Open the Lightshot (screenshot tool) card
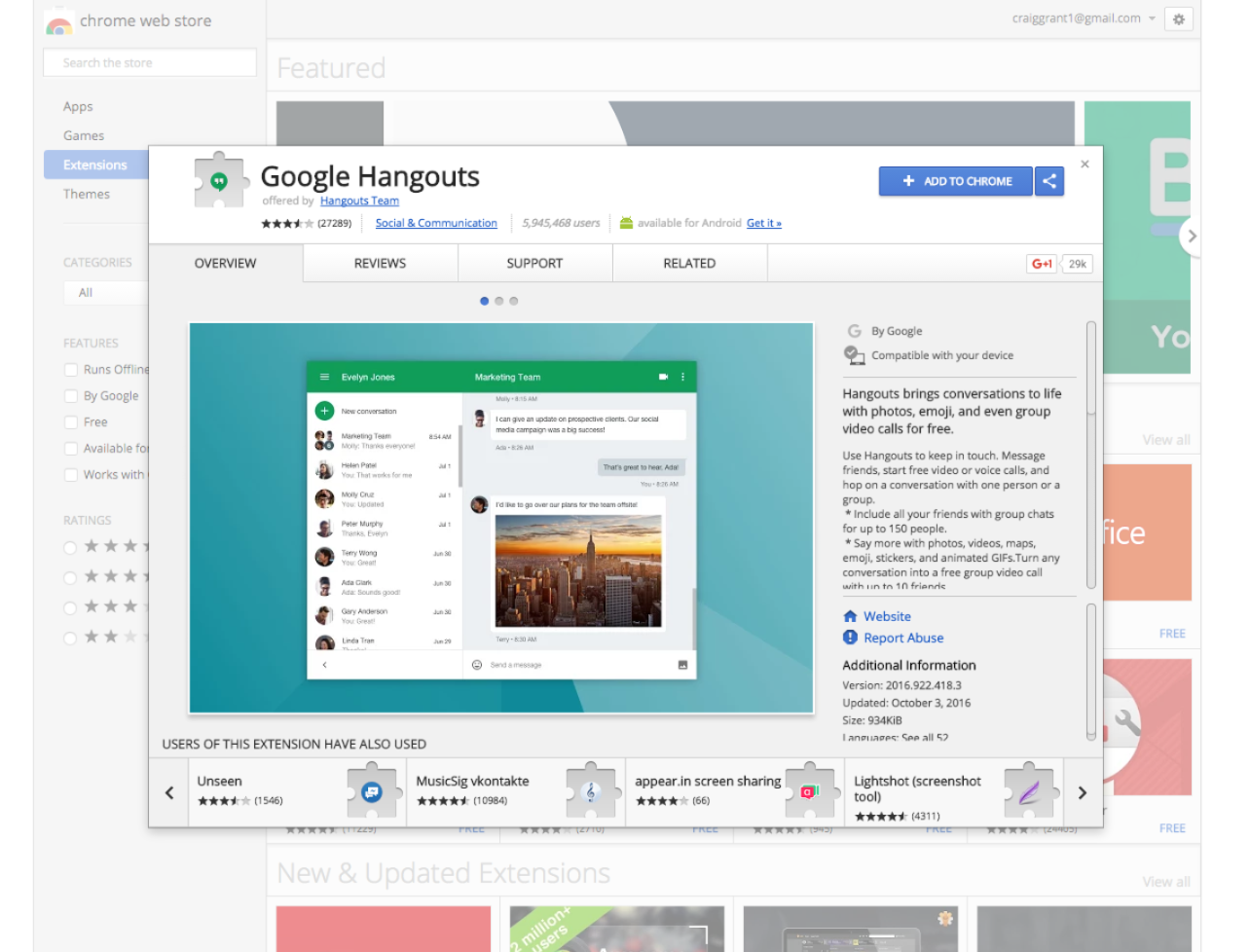The image size is (1250, 952). (x=954, y=792)
